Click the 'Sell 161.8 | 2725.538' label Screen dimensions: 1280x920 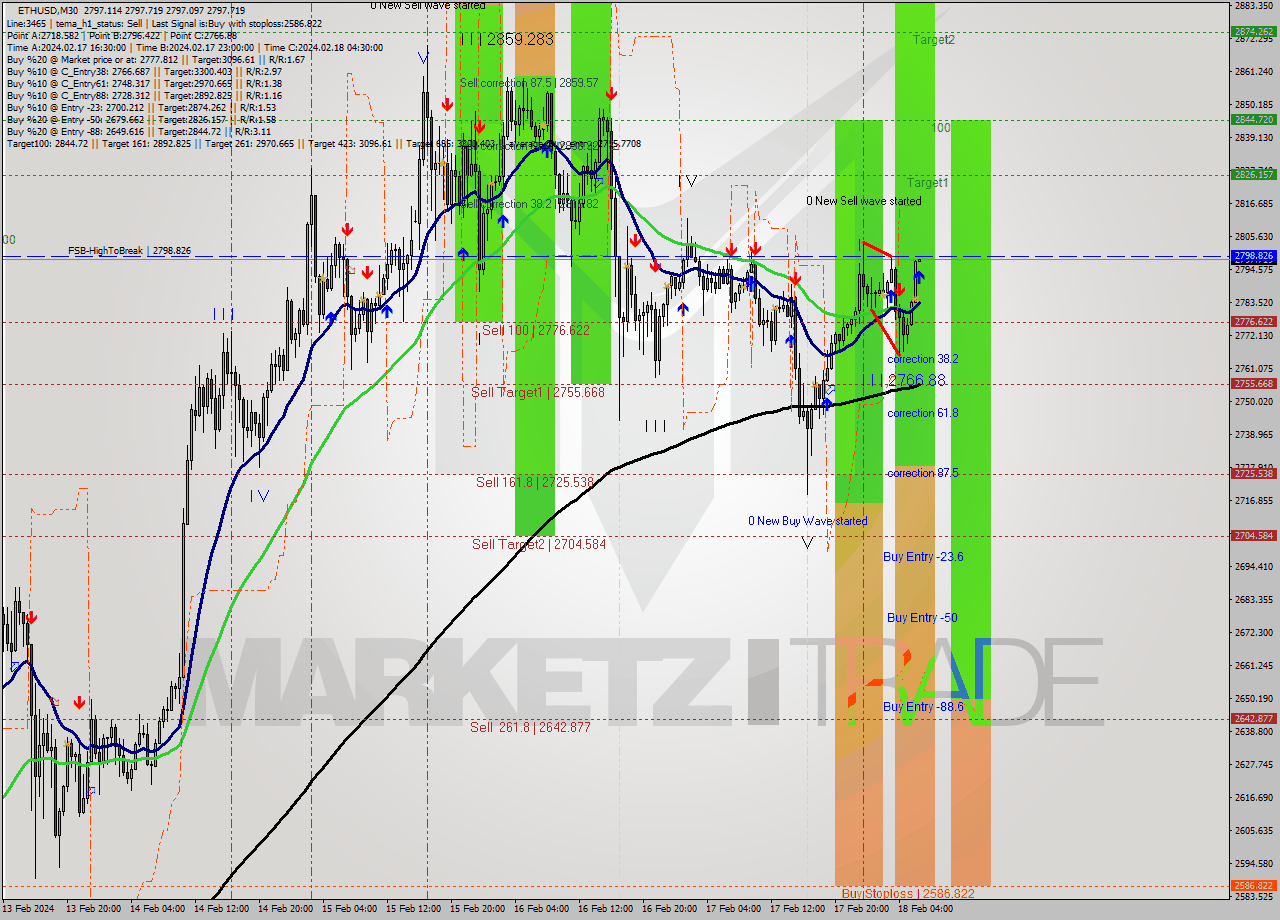click(x=535, y=482)
